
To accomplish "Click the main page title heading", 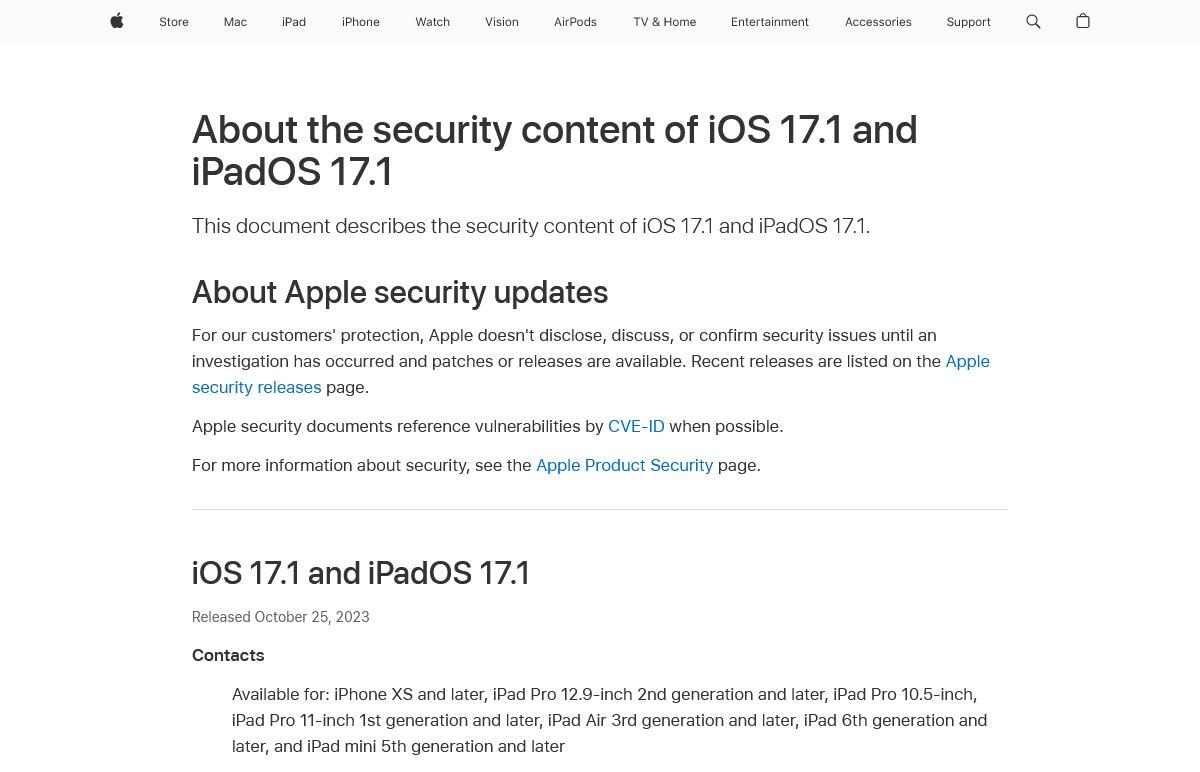I will [x=555, y=151].
